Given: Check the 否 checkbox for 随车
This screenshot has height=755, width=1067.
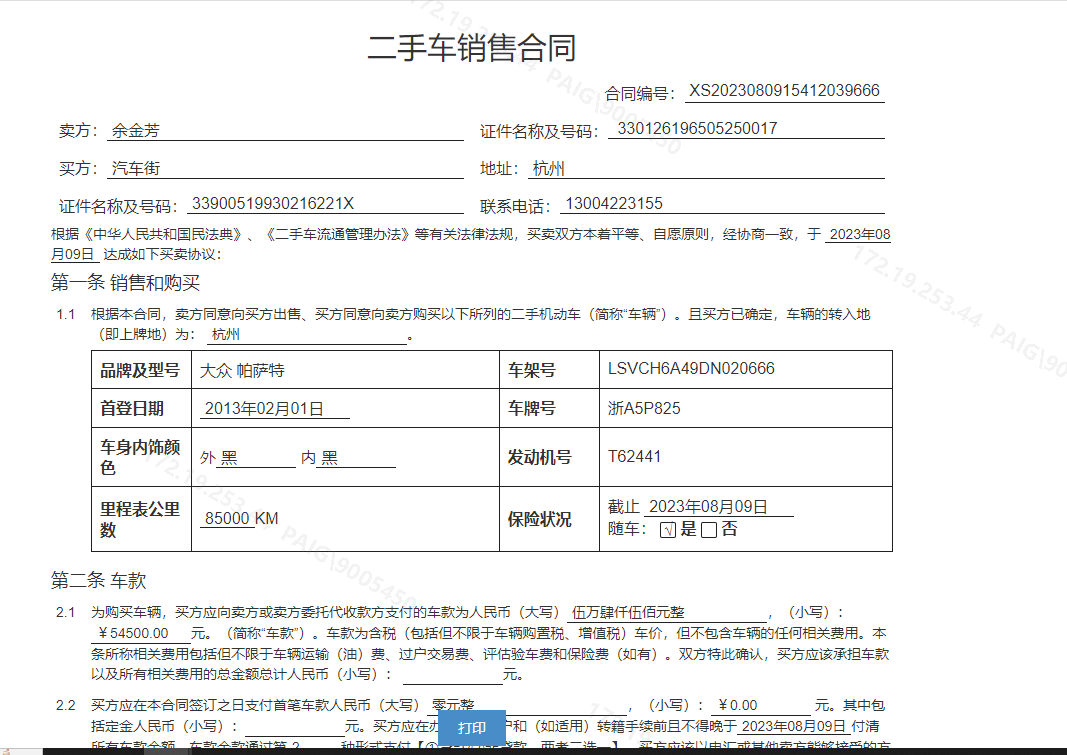Looking at the screenshot, I should click(708, 530).
